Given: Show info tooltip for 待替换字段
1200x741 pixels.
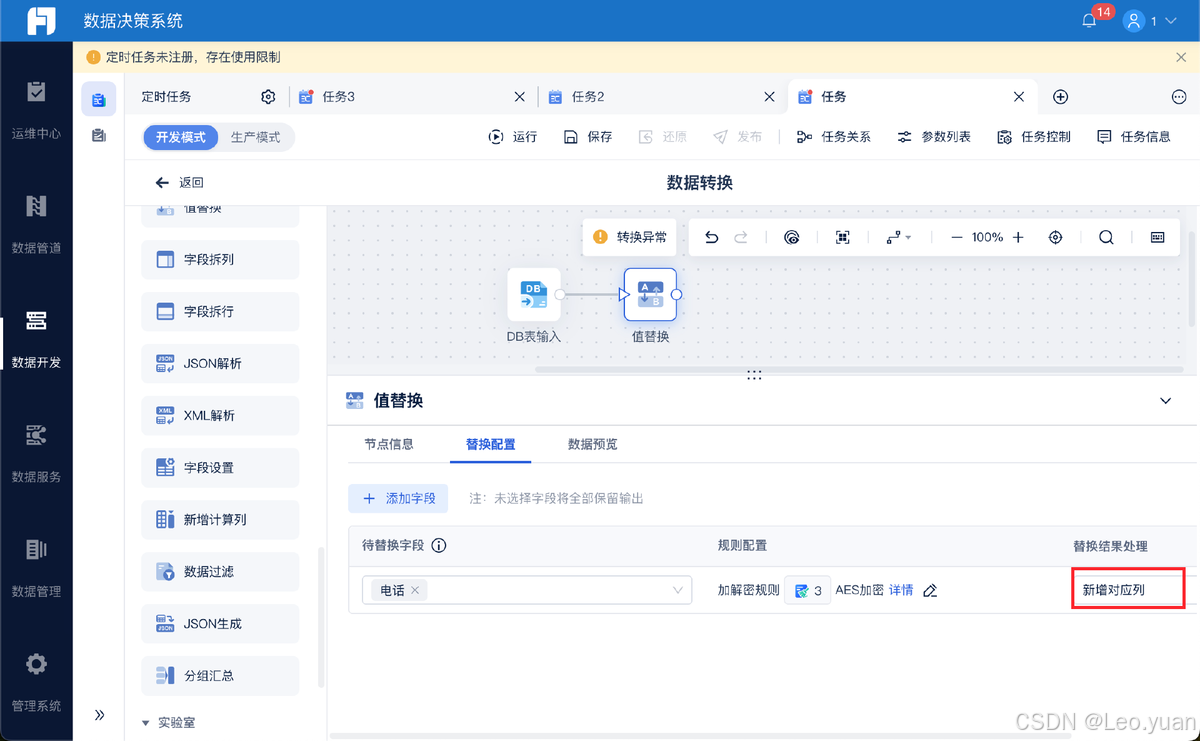Looking at the screenshot, I should tap(438, 546).
